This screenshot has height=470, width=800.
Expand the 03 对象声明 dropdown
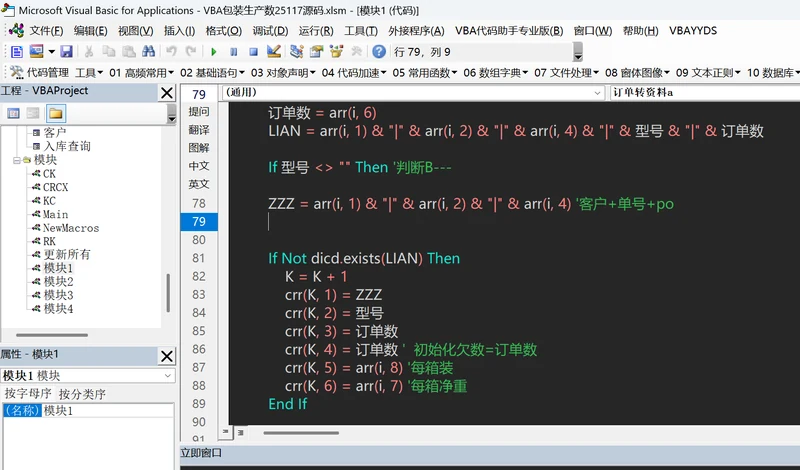click(283, 73)
